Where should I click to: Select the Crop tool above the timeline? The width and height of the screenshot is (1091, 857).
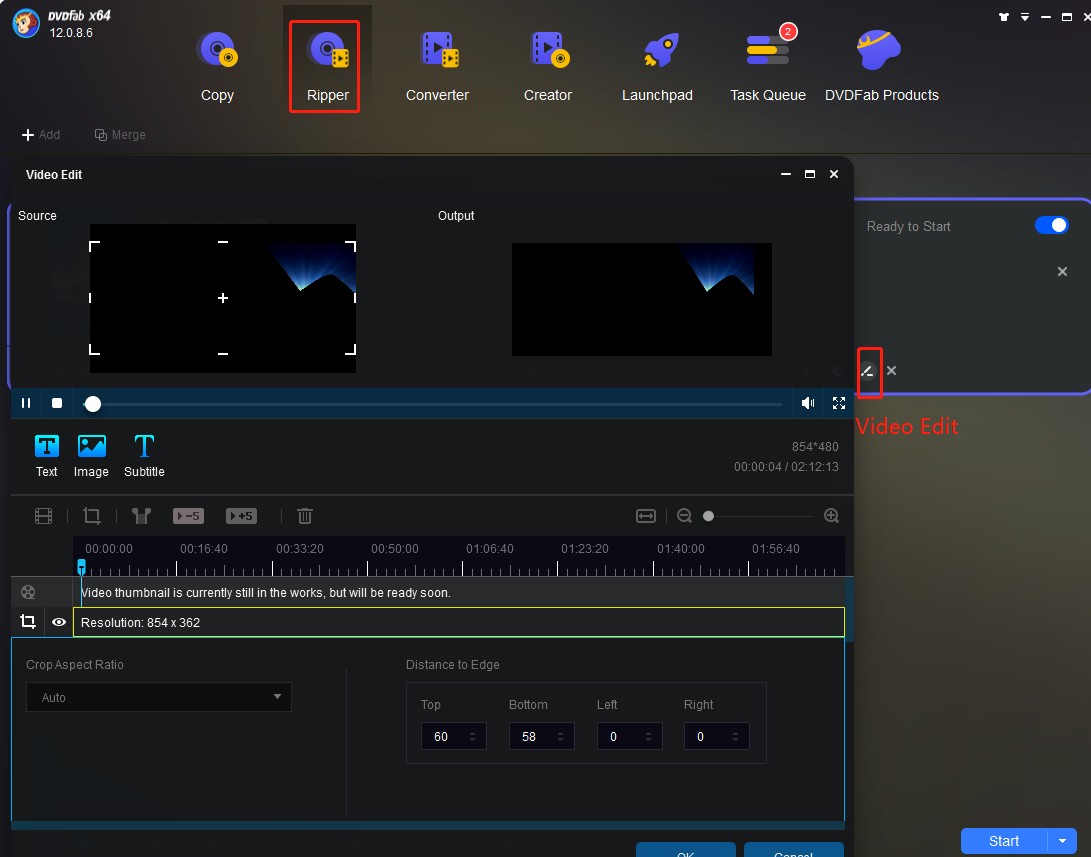pyautogui.click(x=92, y=515)
